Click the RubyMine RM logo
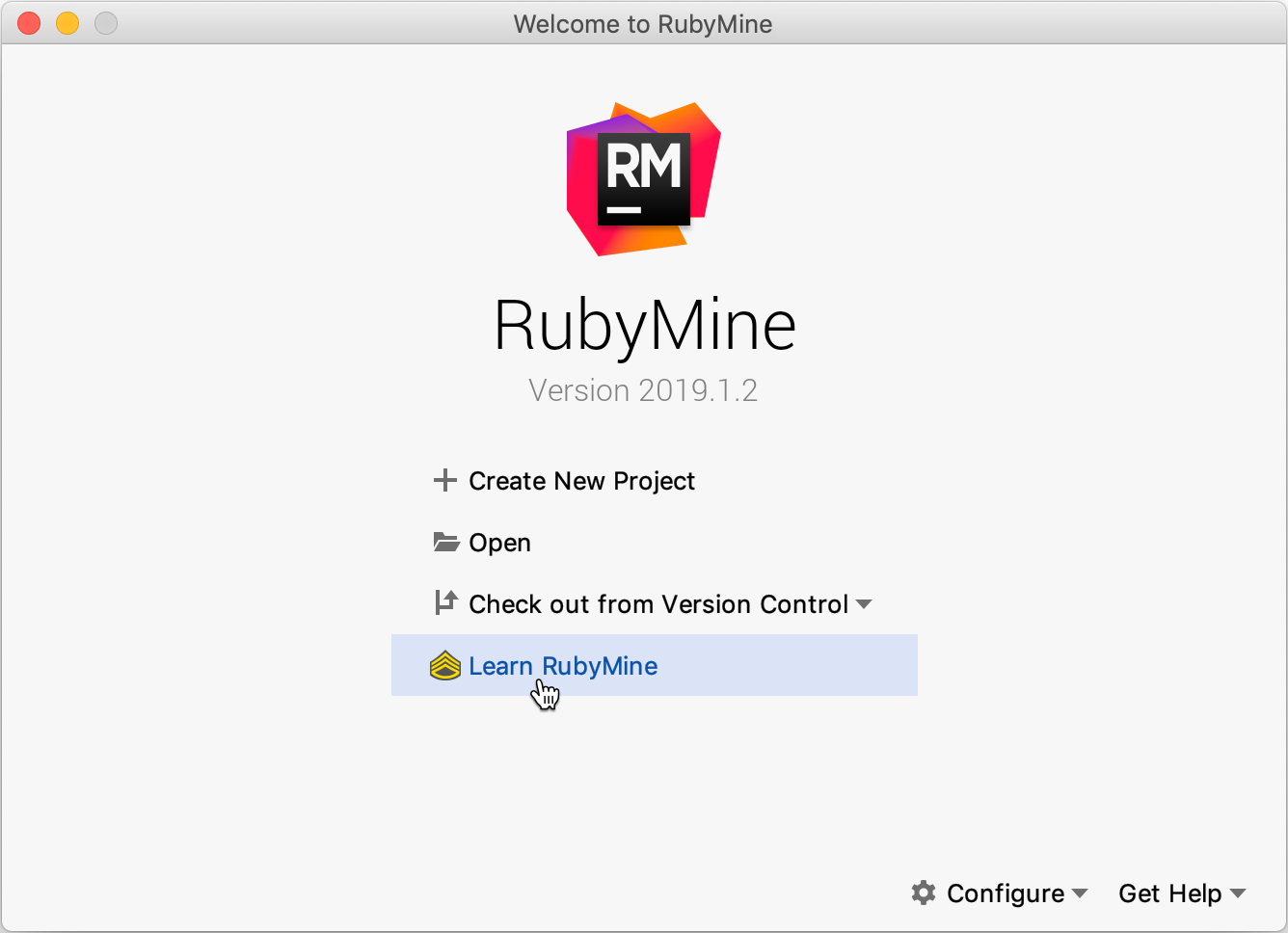Image resolution: width=1288 pixels, height=933 pixels. coord(643,178)
